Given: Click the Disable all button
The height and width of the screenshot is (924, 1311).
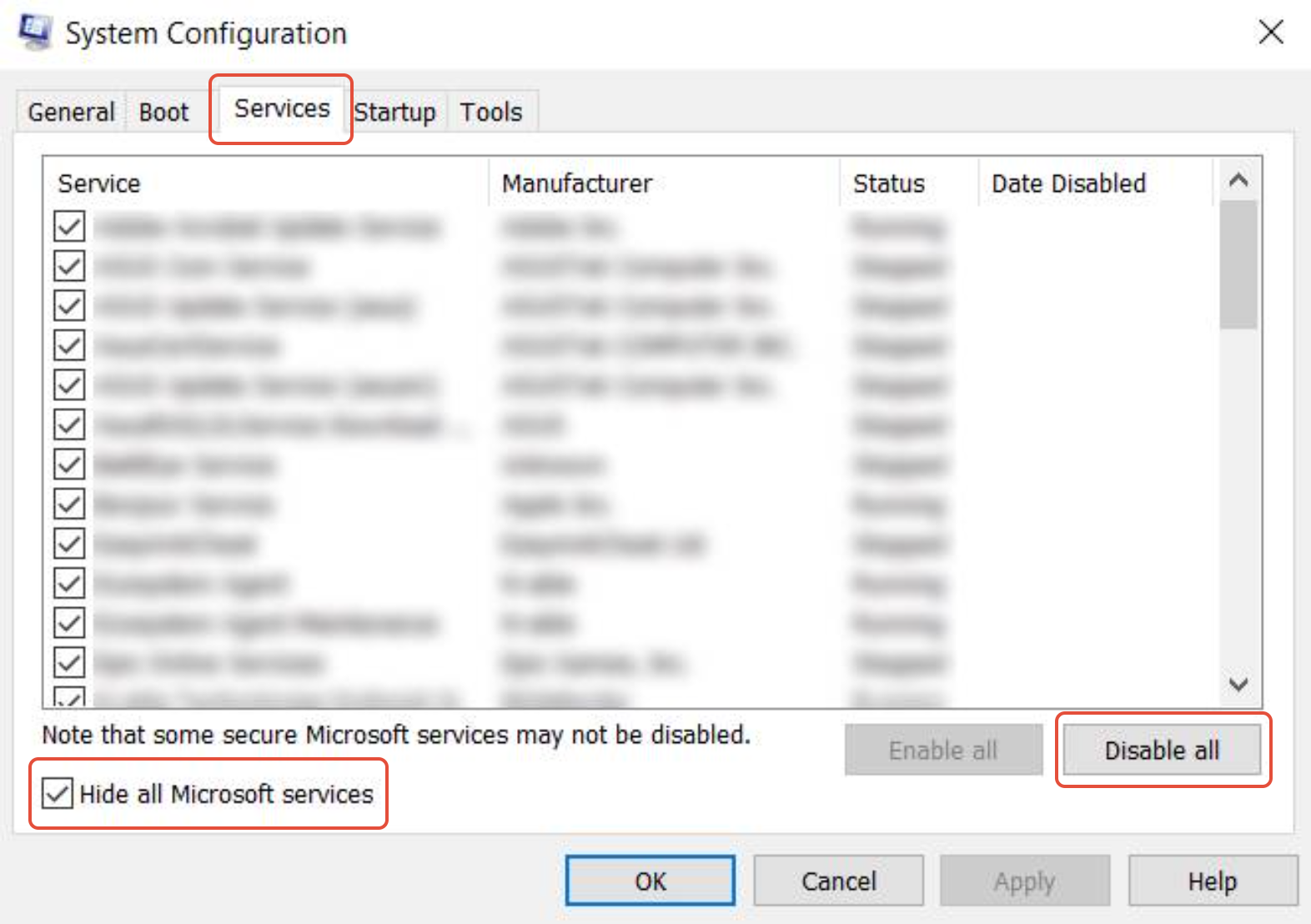Looking at the screenshot, I should (x=1162, y=751).
